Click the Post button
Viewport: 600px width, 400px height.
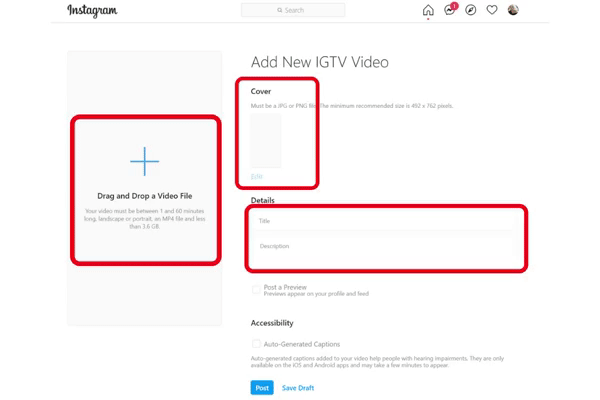click(262, 388)
